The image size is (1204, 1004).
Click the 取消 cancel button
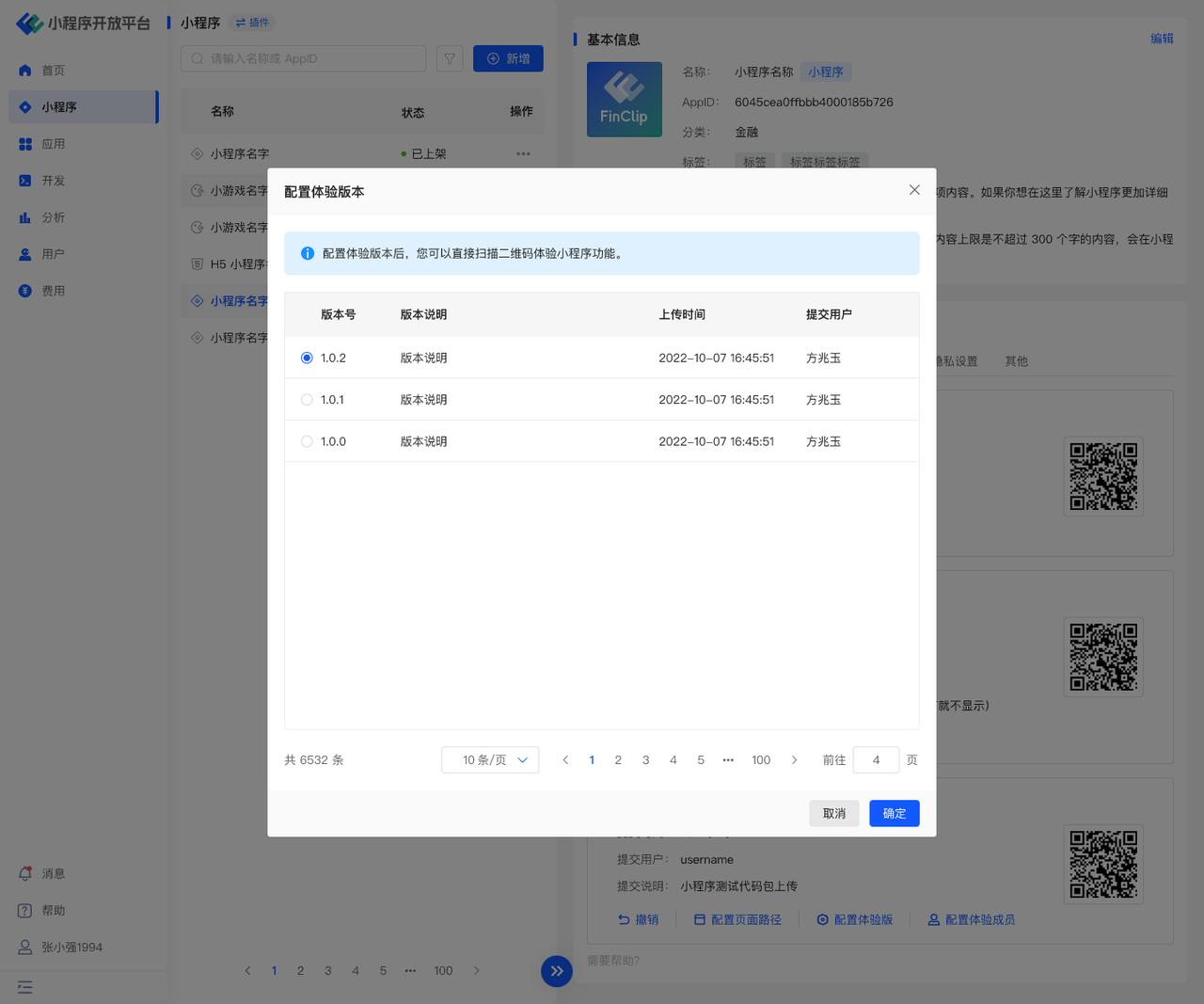click(834, 813)
